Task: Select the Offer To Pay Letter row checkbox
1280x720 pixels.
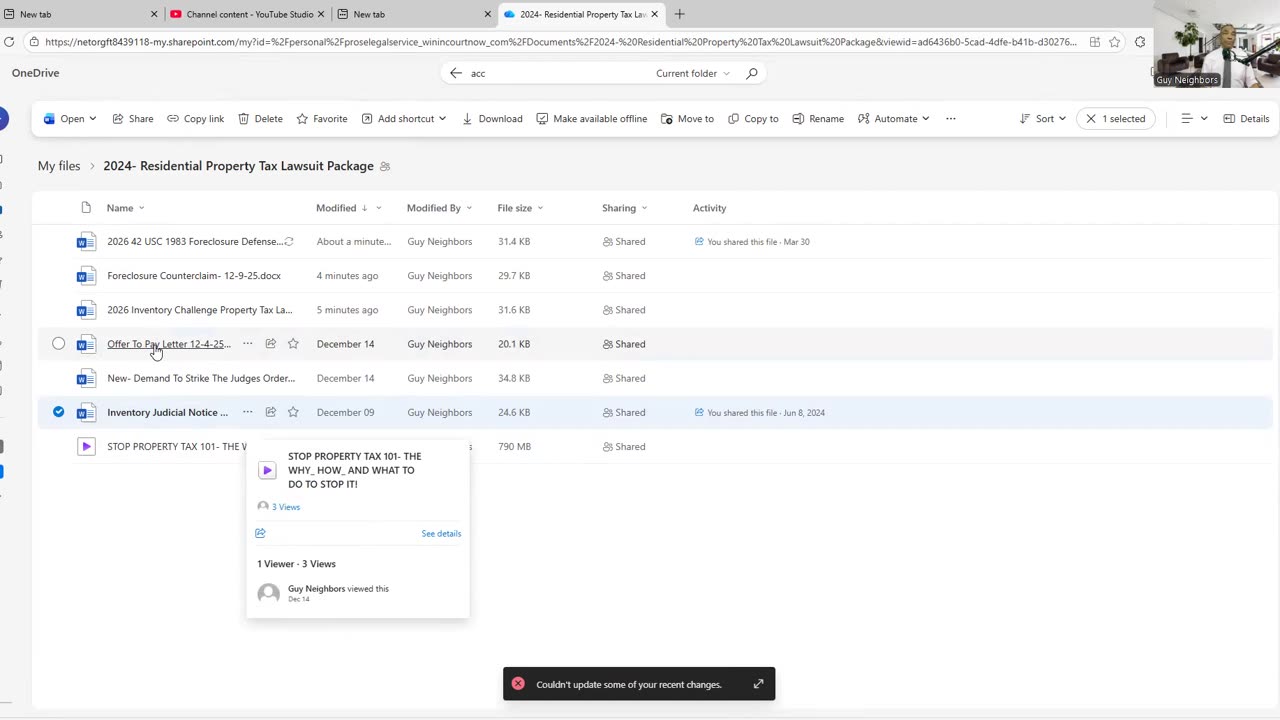Action: tap(58, 344)
